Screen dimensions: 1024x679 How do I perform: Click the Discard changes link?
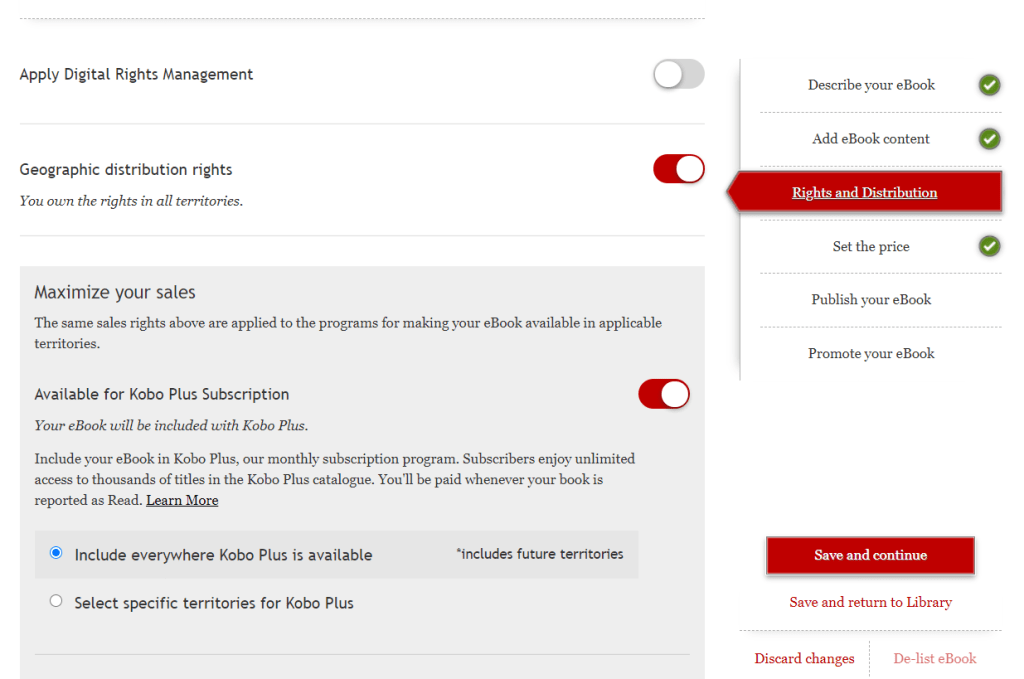804,658
